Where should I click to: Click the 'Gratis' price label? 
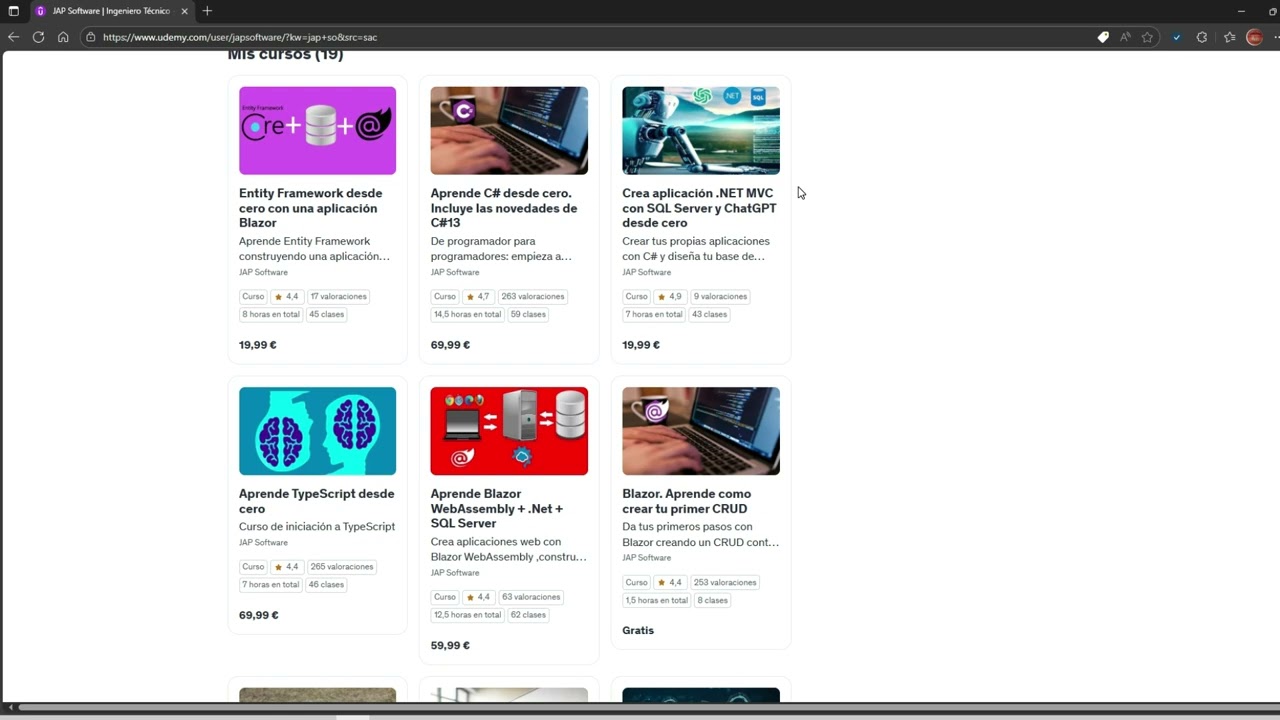[638, 631]
